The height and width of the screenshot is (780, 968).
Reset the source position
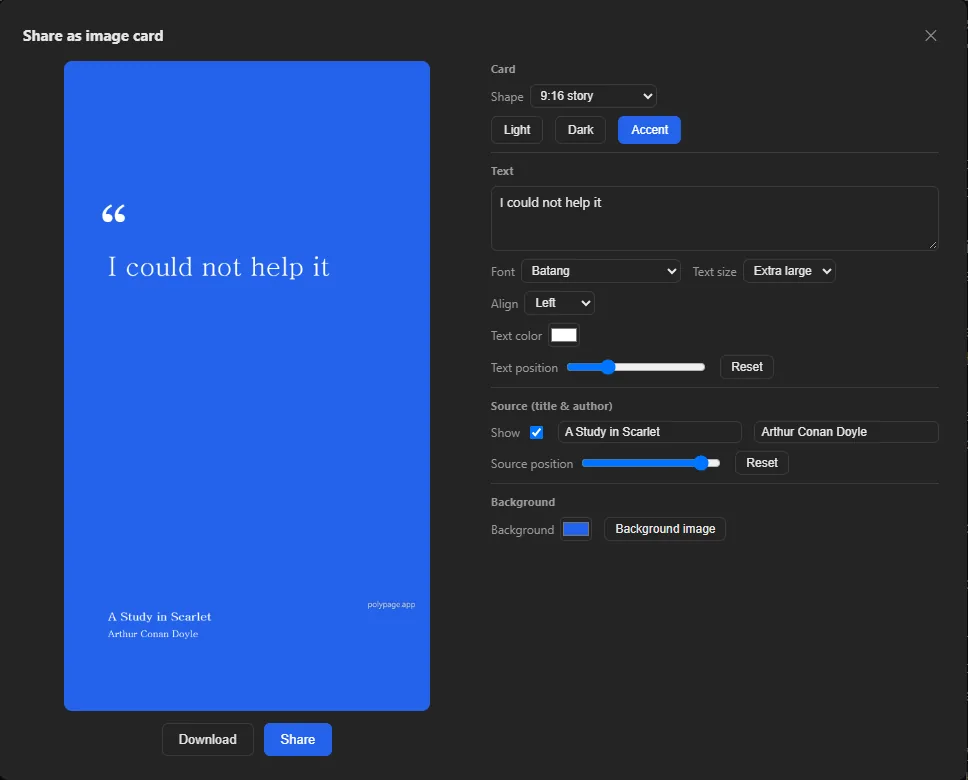pyautogui.click(x=762, y=463)
